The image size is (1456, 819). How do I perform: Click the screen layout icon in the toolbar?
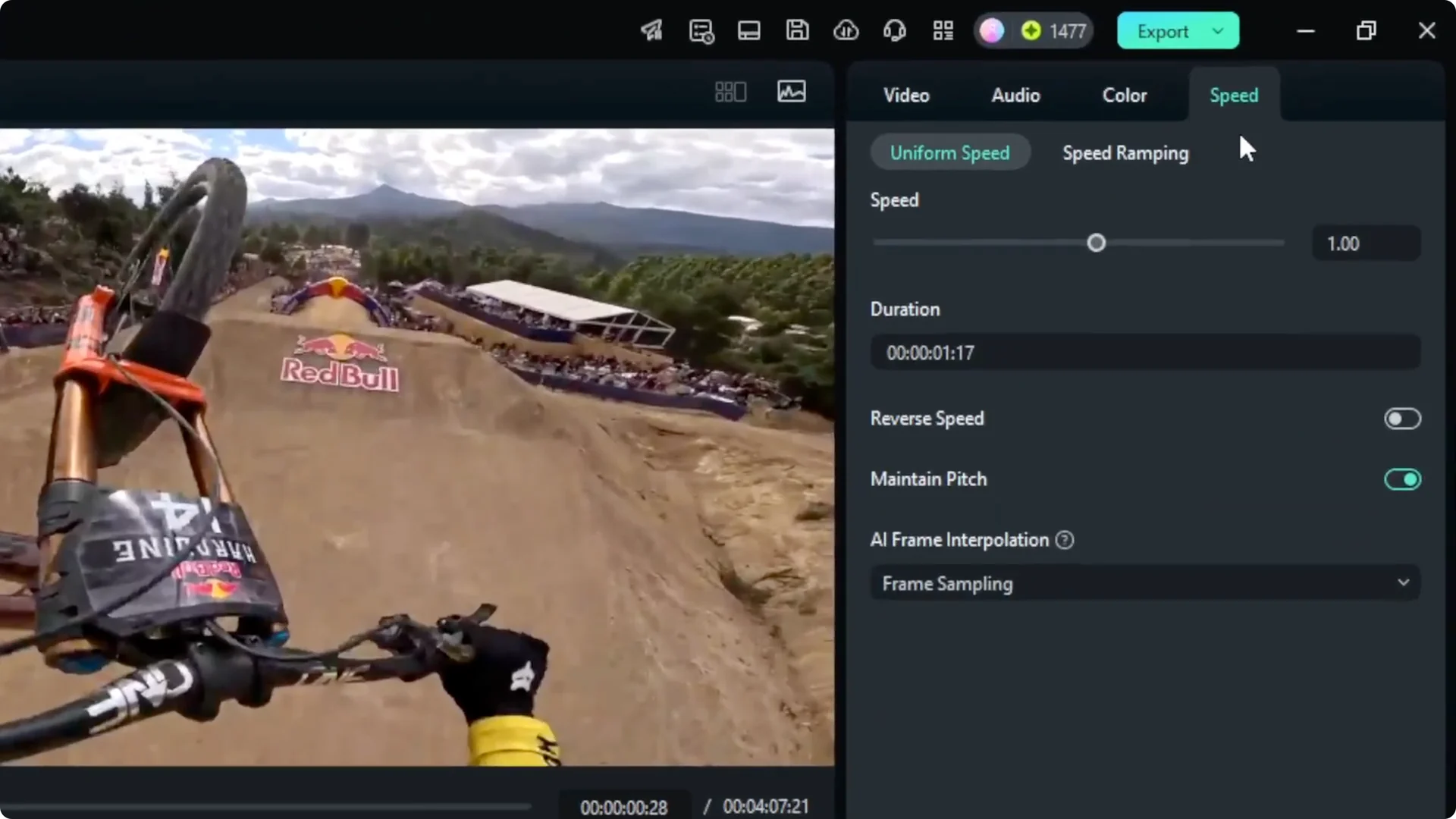tap(748, 30)
